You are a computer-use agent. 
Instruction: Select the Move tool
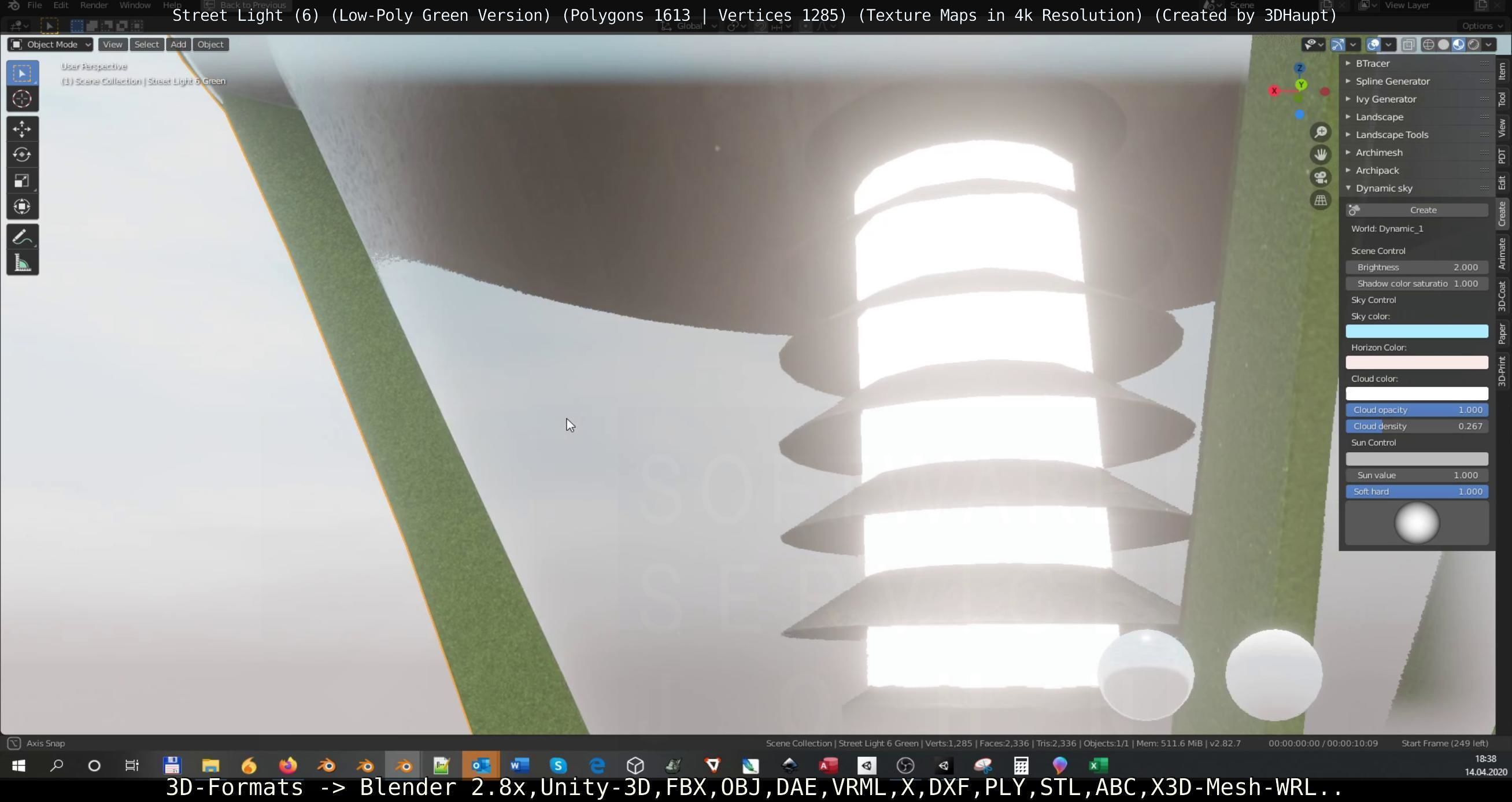point(23,128)
